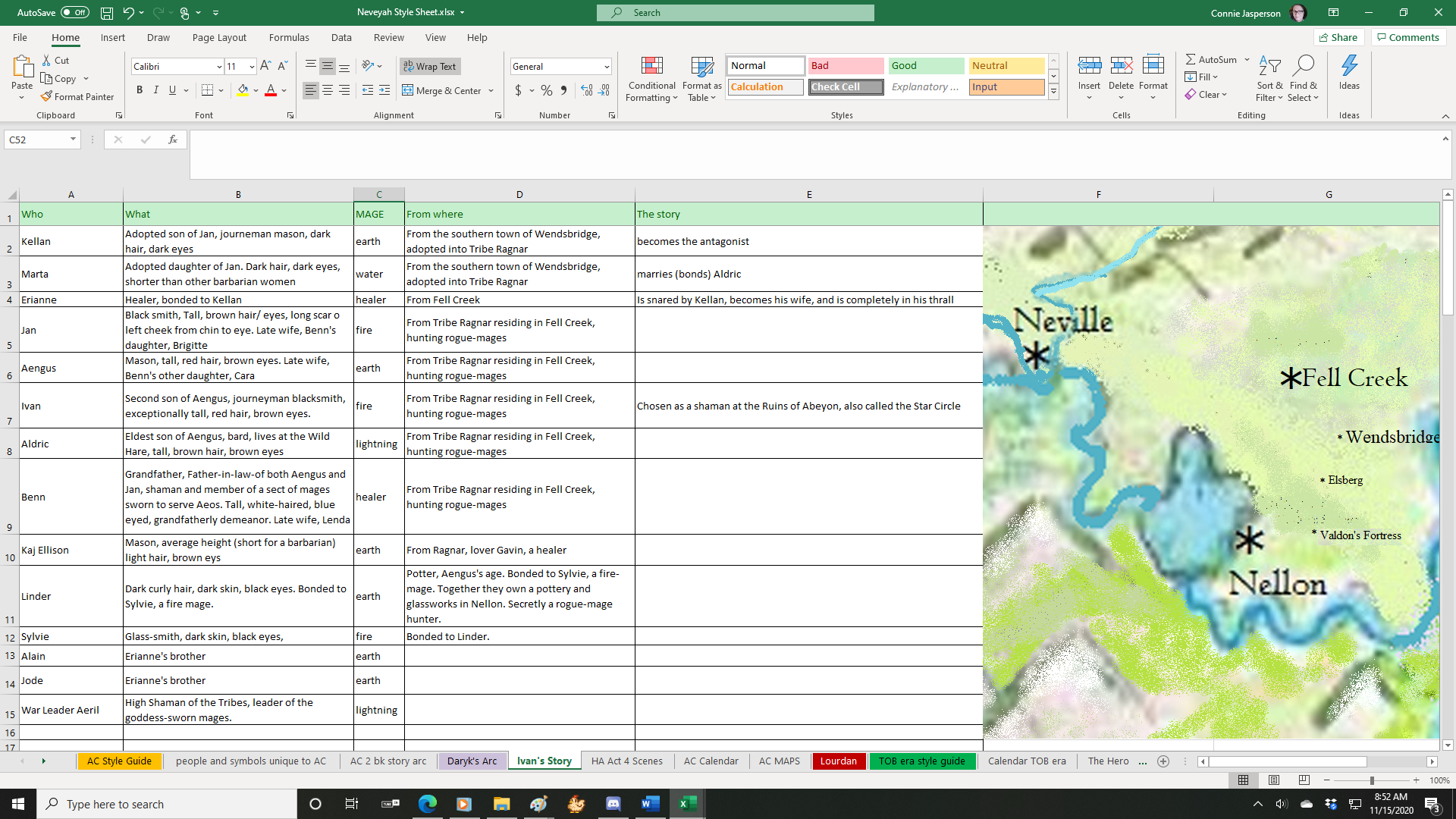Switch to Page Layout view

1274,780
